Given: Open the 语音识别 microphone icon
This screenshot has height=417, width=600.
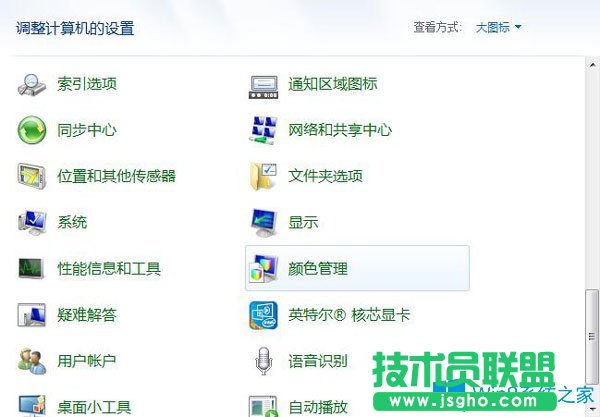Looking at the screenshot, I should tap(264, 361).
